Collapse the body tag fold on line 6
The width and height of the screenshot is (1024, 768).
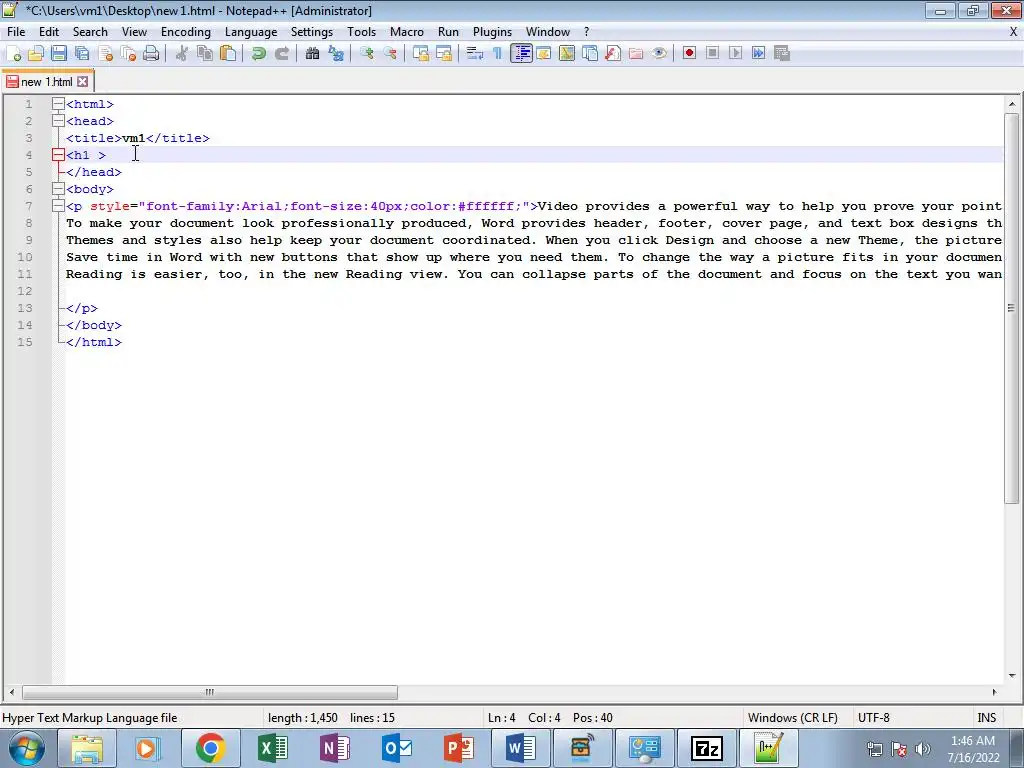[x=58, y=189]
